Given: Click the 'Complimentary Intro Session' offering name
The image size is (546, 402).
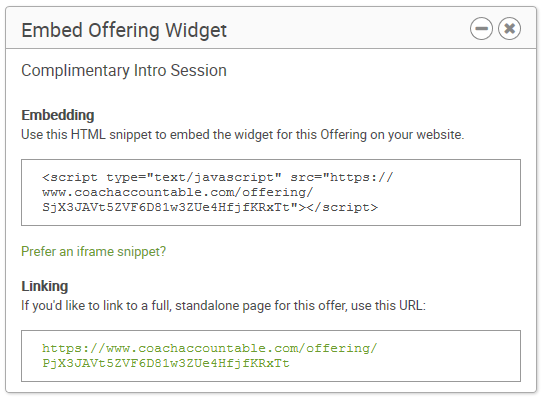Looking at the screenshot, I should (x=124, y=71).
